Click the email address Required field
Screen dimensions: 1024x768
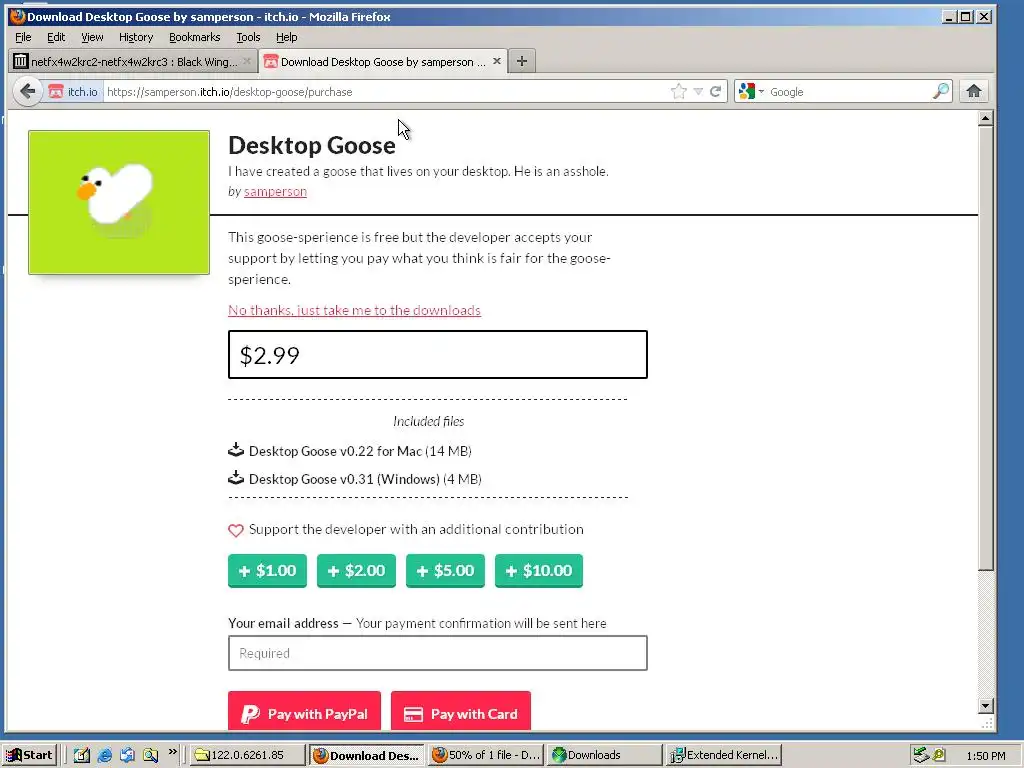pos(438,653)
